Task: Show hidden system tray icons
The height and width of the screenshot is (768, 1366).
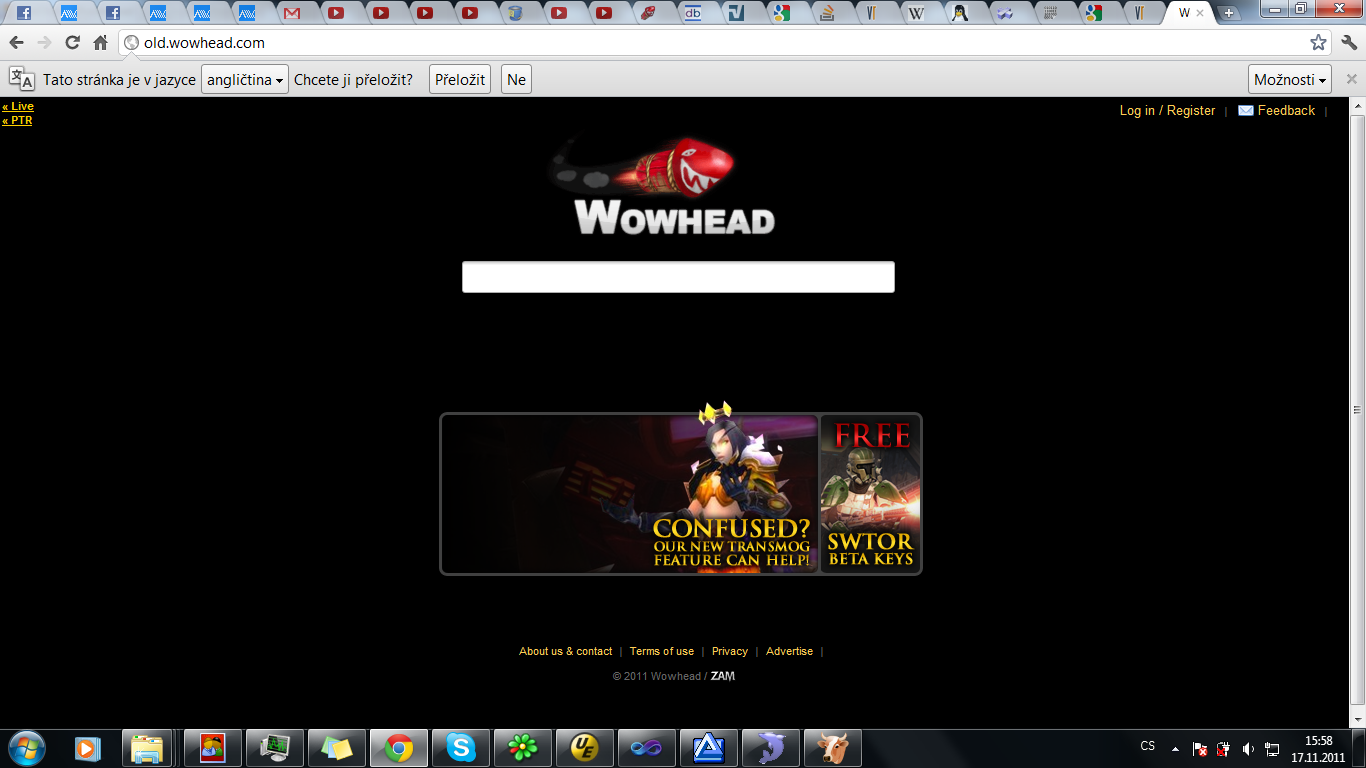Action: click(x=1176, y=748)
